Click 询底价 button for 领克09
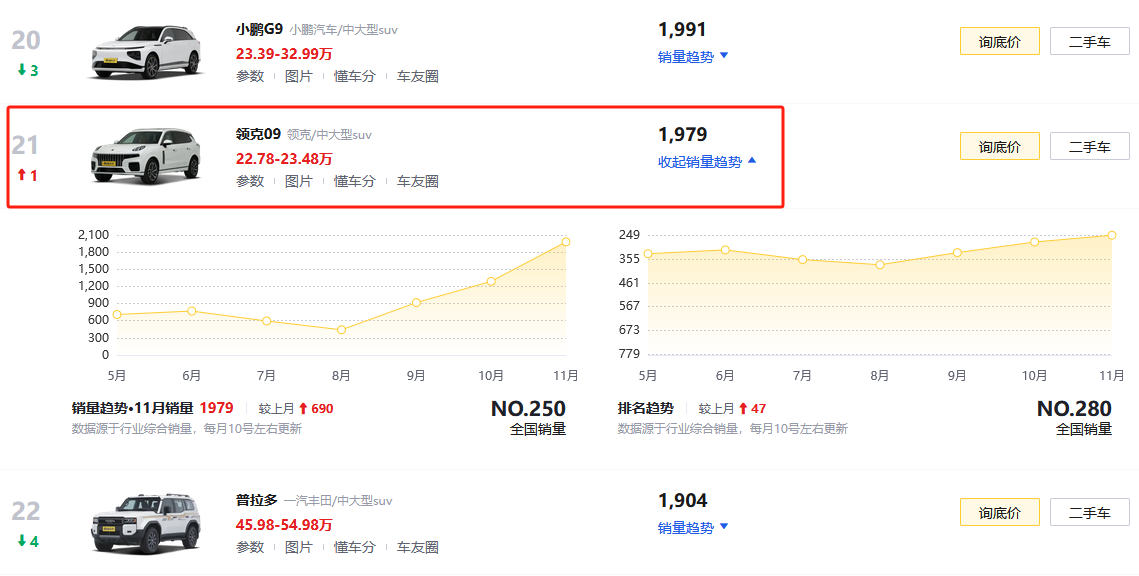Viewport: 1139px width, 576px height. tap(1000, 146)
